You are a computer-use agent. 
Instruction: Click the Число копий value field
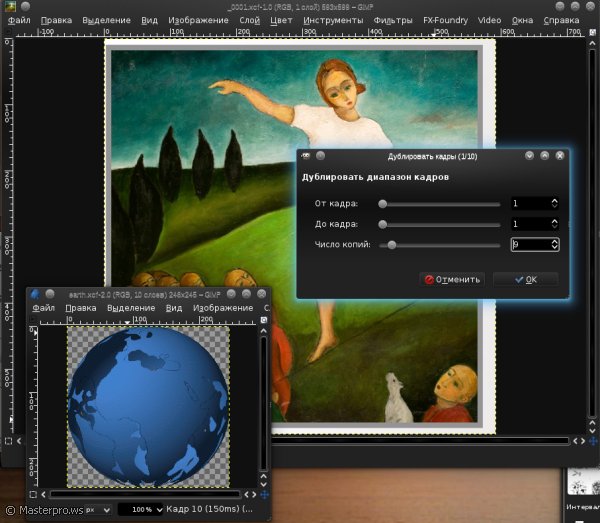click(x=530, y=244)
